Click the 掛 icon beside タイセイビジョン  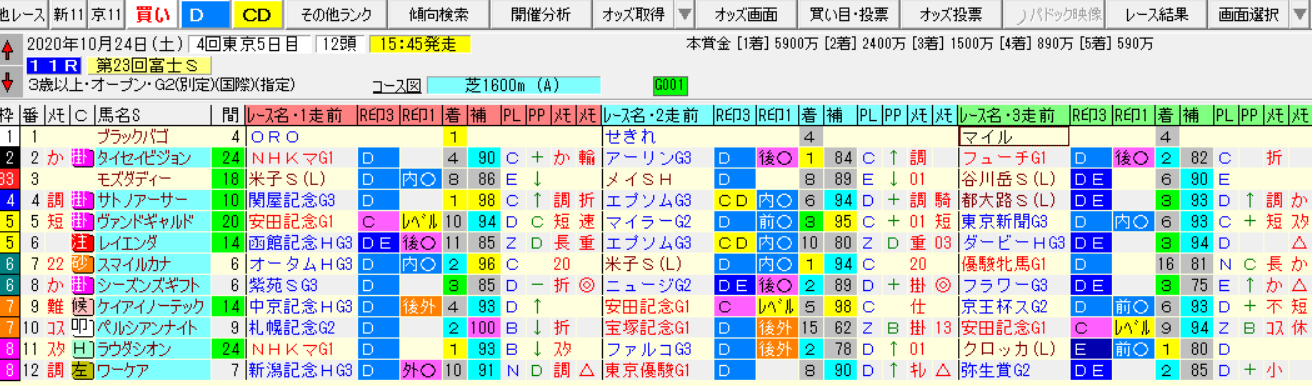pyautogui.click(x=82, y=157)
